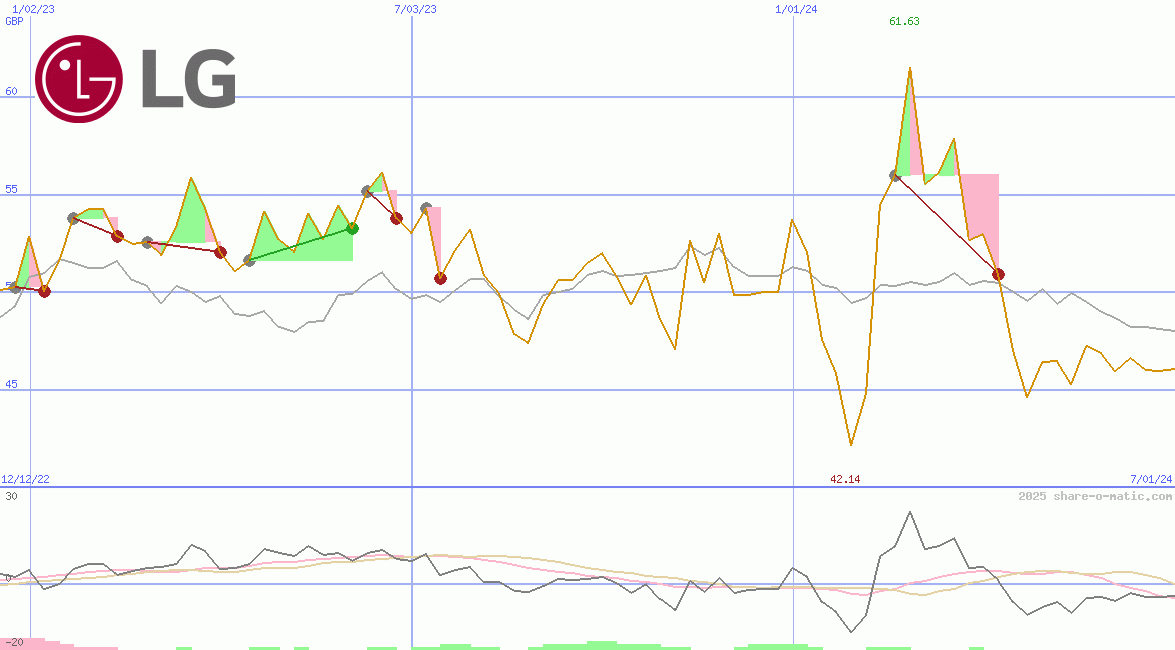Click the gray marker at the 61.63 peak
The height and width of the screenshot is (650, 1175).
coord(894,175)
